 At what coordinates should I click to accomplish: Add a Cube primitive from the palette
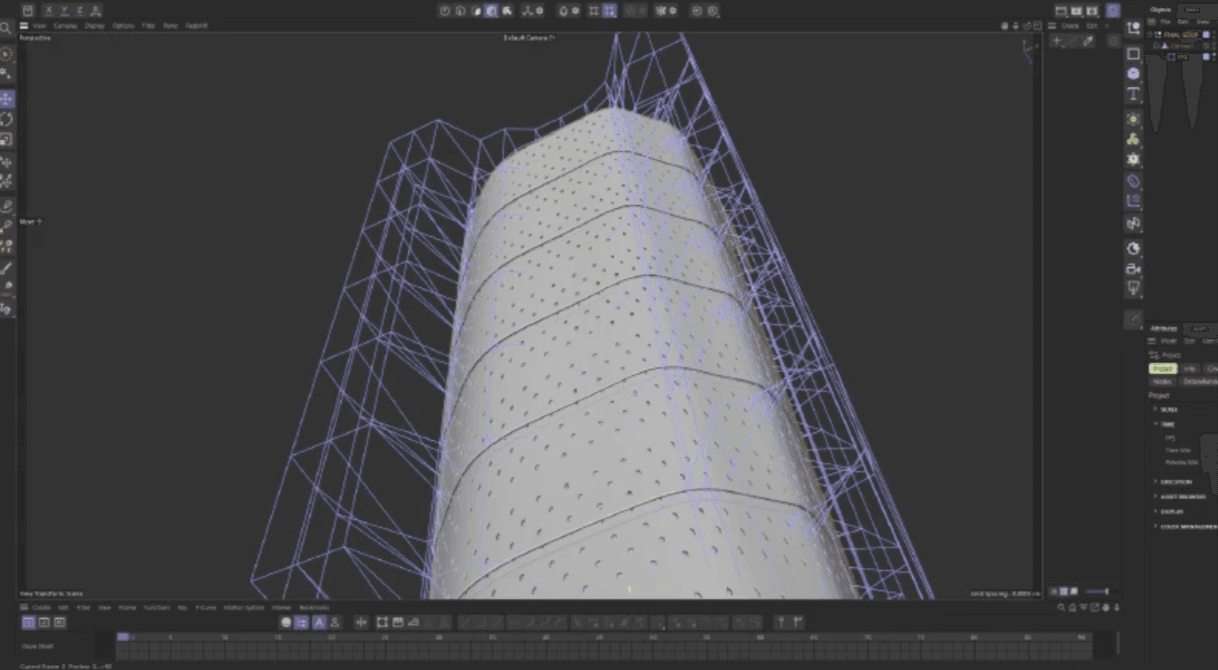(x=1133, y=73)
